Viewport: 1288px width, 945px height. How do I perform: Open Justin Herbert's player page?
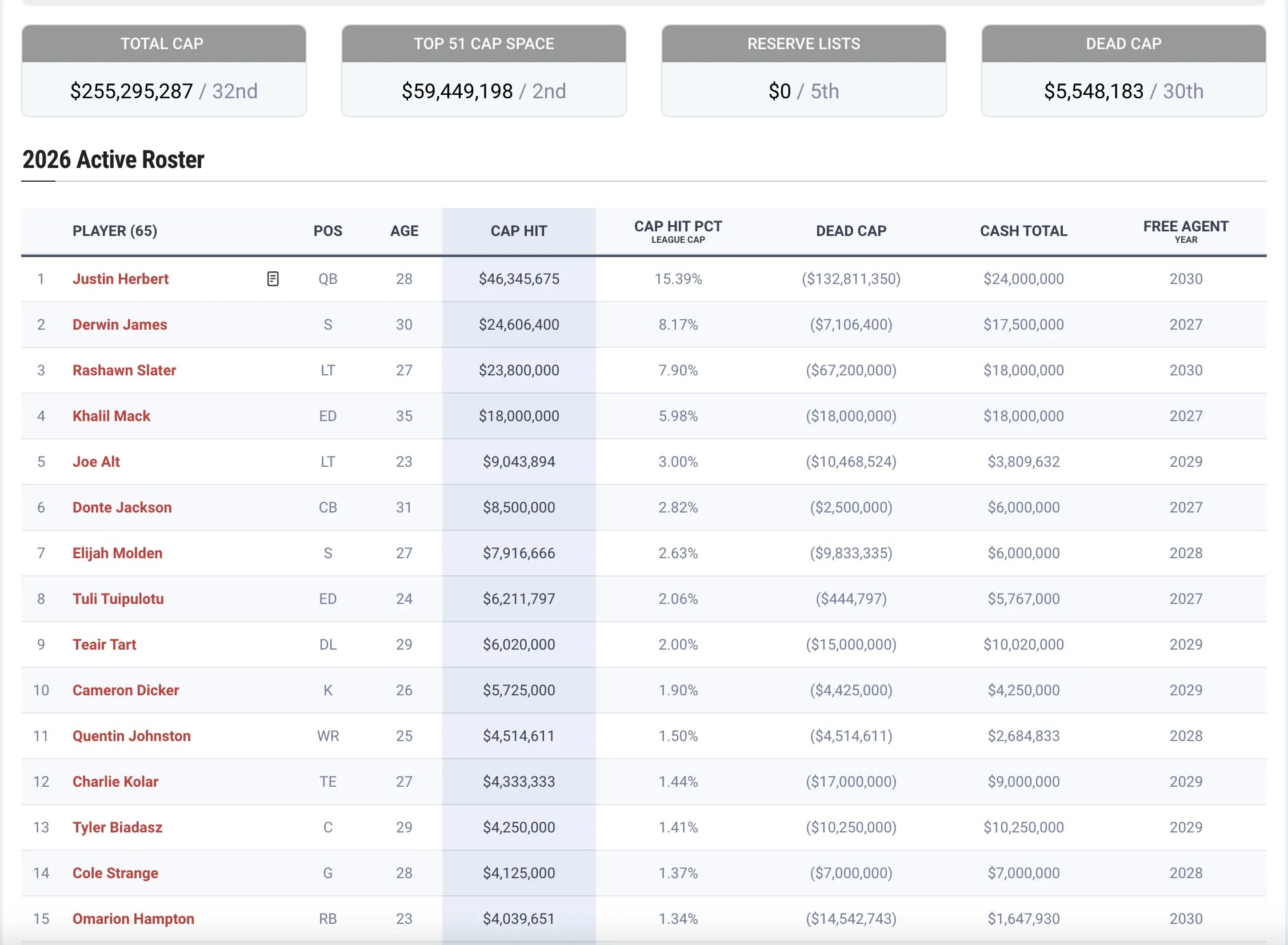point(120,279)
